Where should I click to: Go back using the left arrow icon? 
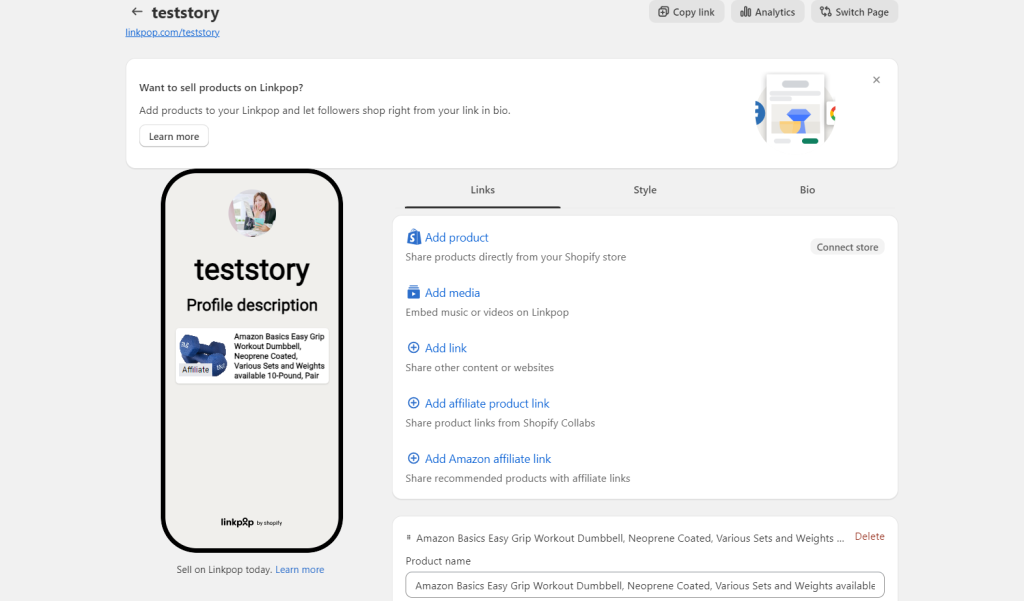(x=136, y=12)
